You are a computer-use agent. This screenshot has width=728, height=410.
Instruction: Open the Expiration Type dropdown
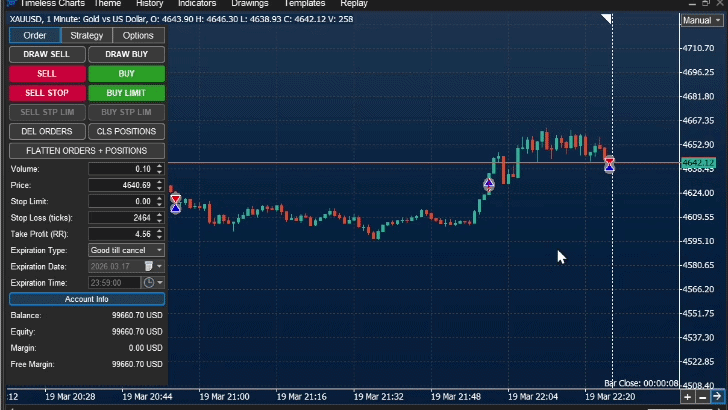(126, 250)
